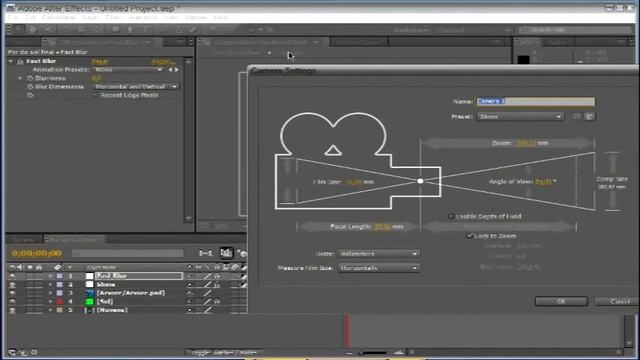Click red label swatch of Sol layer
This screenshot has height=360, width=640.
pyautogui.click(x=60, y=301)
